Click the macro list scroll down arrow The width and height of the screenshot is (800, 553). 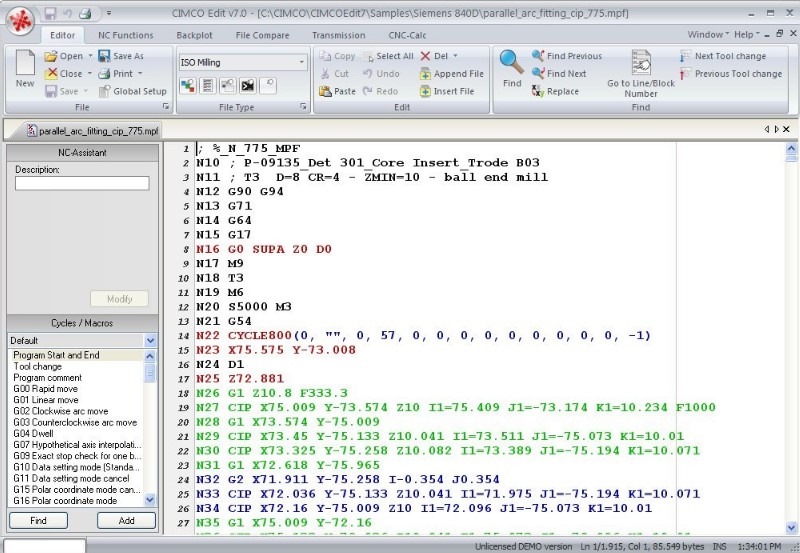pos(150,500)
